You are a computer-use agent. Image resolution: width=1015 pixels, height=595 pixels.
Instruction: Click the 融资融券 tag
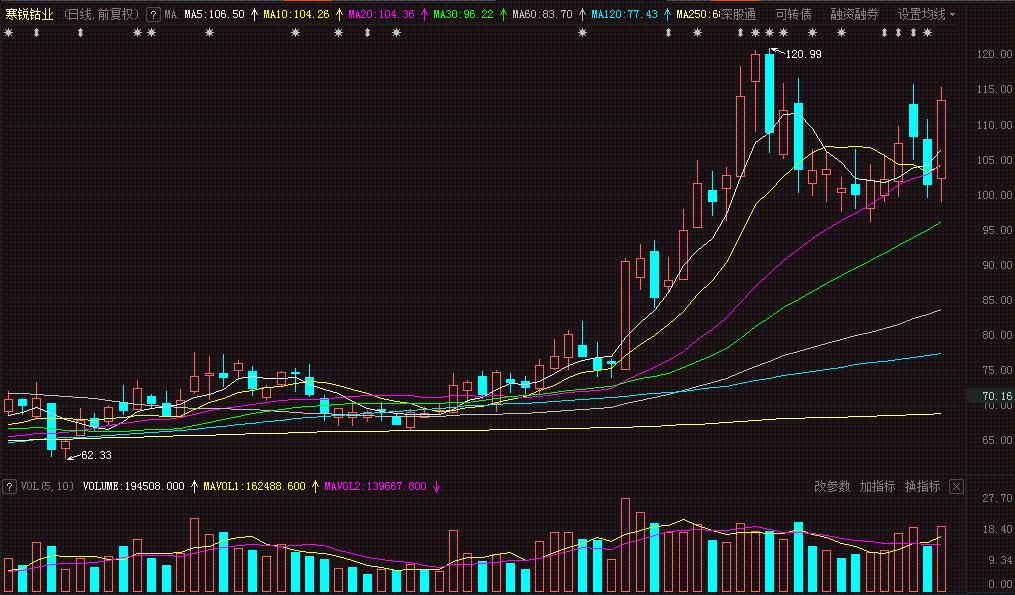coord(854,14)
